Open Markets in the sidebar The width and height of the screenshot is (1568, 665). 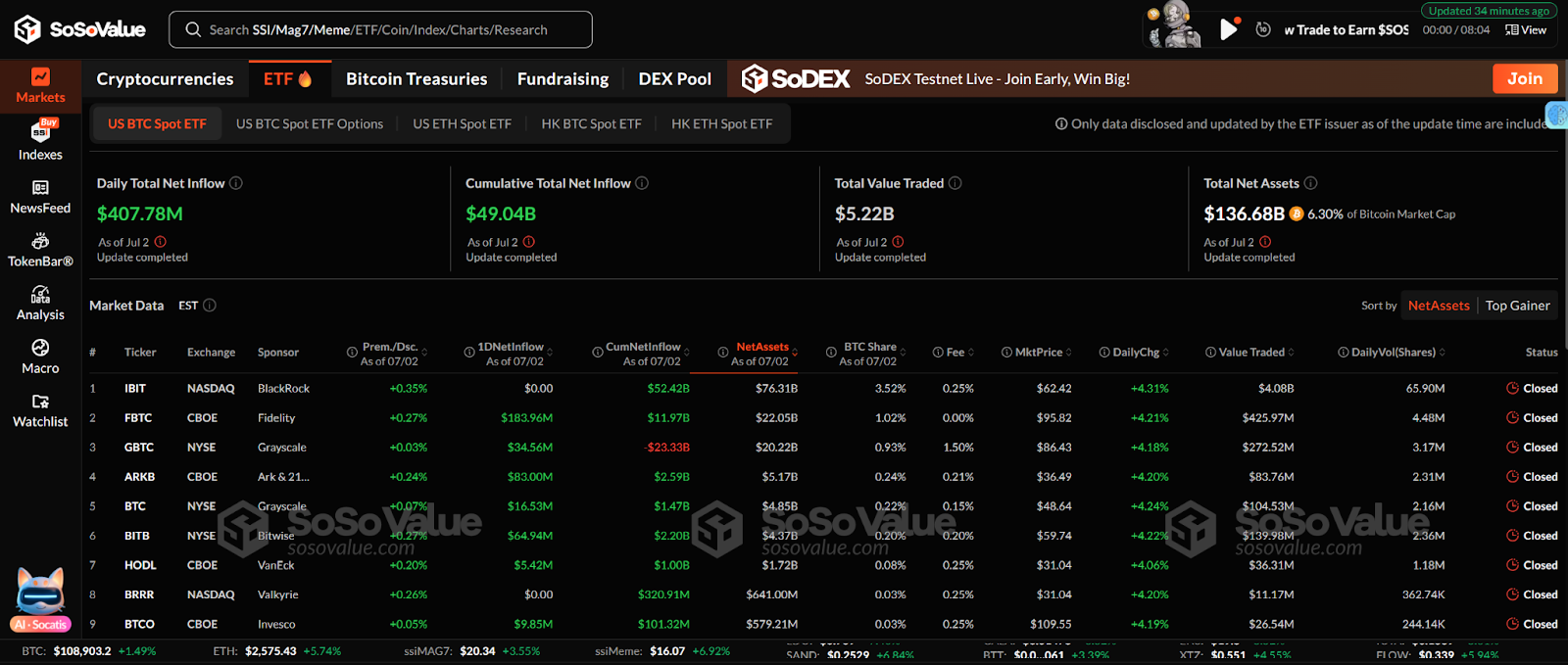[40, 85]
